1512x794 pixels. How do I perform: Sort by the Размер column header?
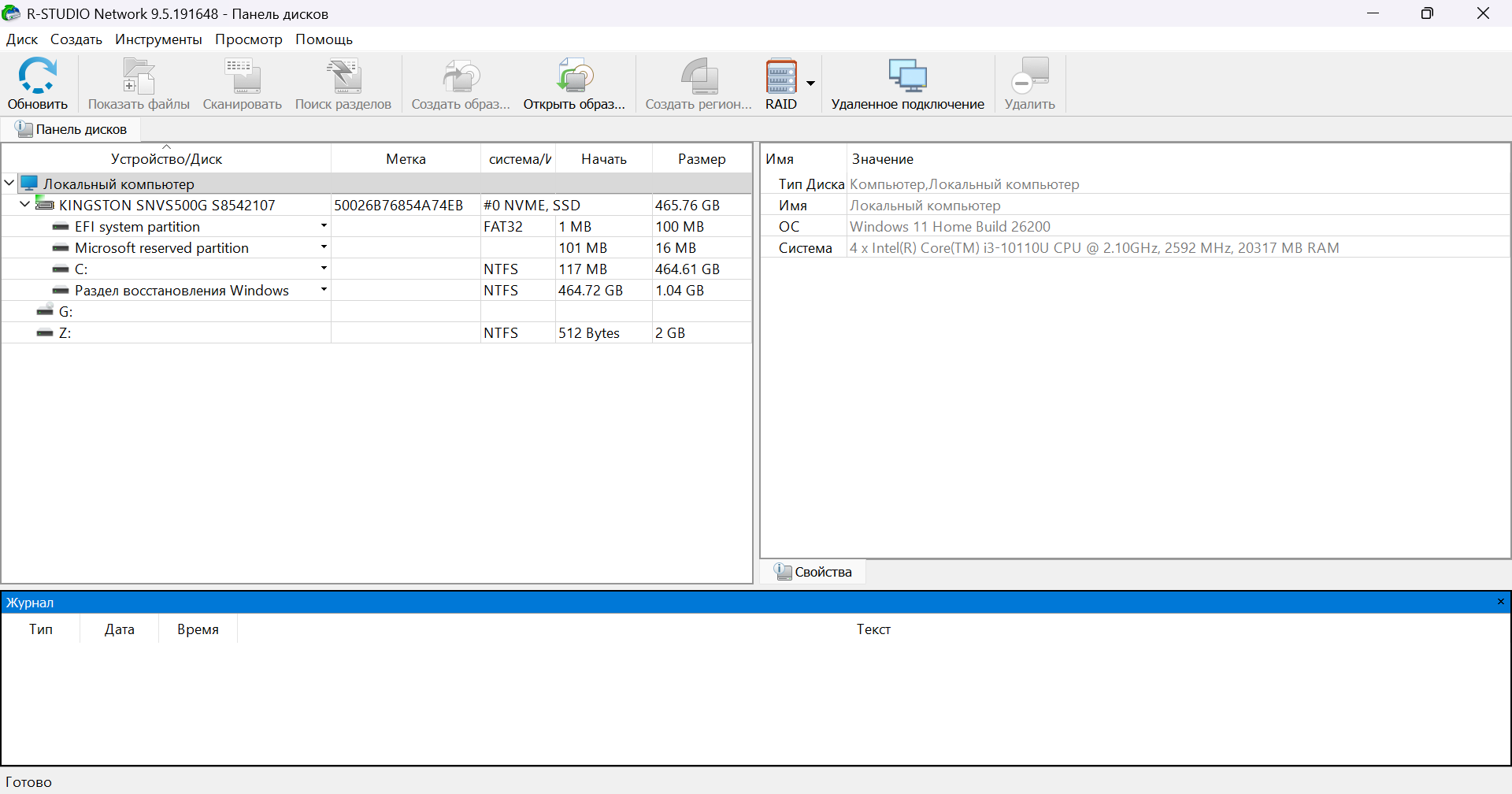701,159
